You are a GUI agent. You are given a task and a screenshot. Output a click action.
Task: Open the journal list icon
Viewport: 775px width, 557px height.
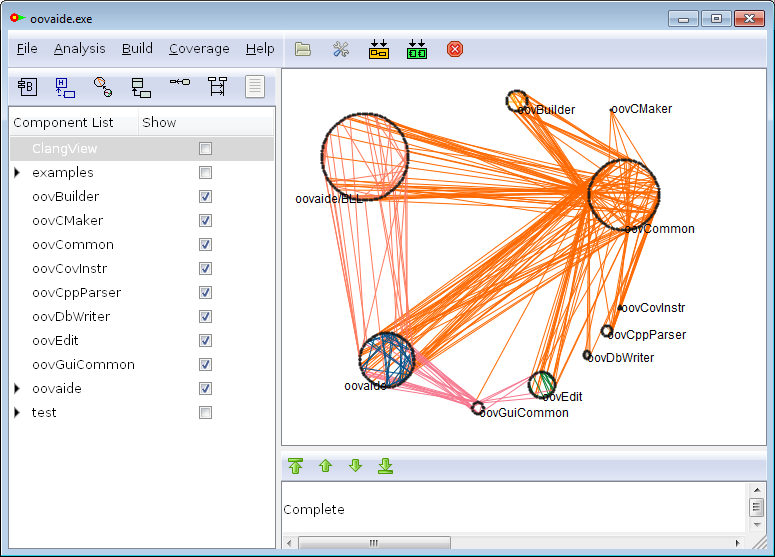pyautogui.click(x=255, y=86)
